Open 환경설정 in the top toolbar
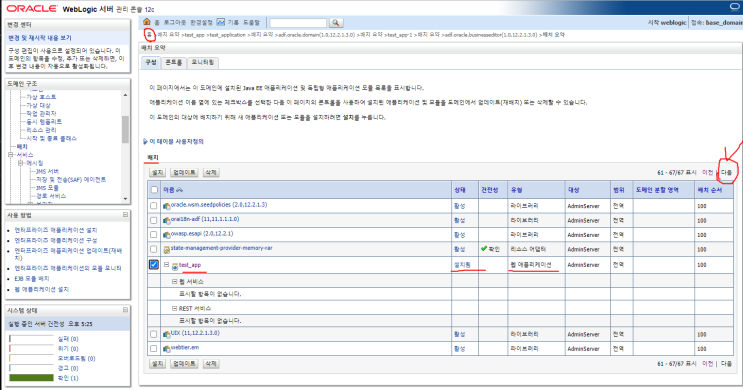Image resolution: width=743 pixels, height=390 pixels. 201,22
